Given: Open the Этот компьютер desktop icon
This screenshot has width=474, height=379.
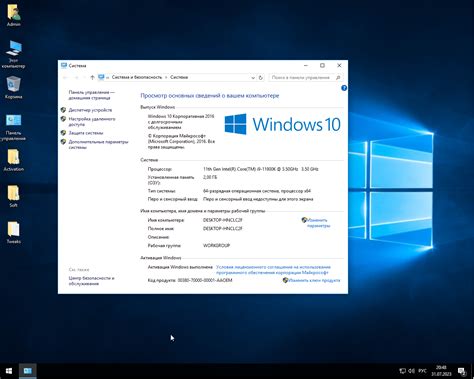Looking at the screenshot, I should point(13,54).
